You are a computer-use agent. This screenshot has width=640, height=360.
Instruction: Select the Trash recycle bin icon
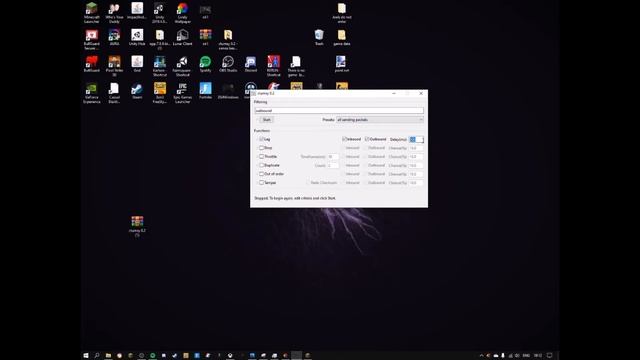(319, 37)
